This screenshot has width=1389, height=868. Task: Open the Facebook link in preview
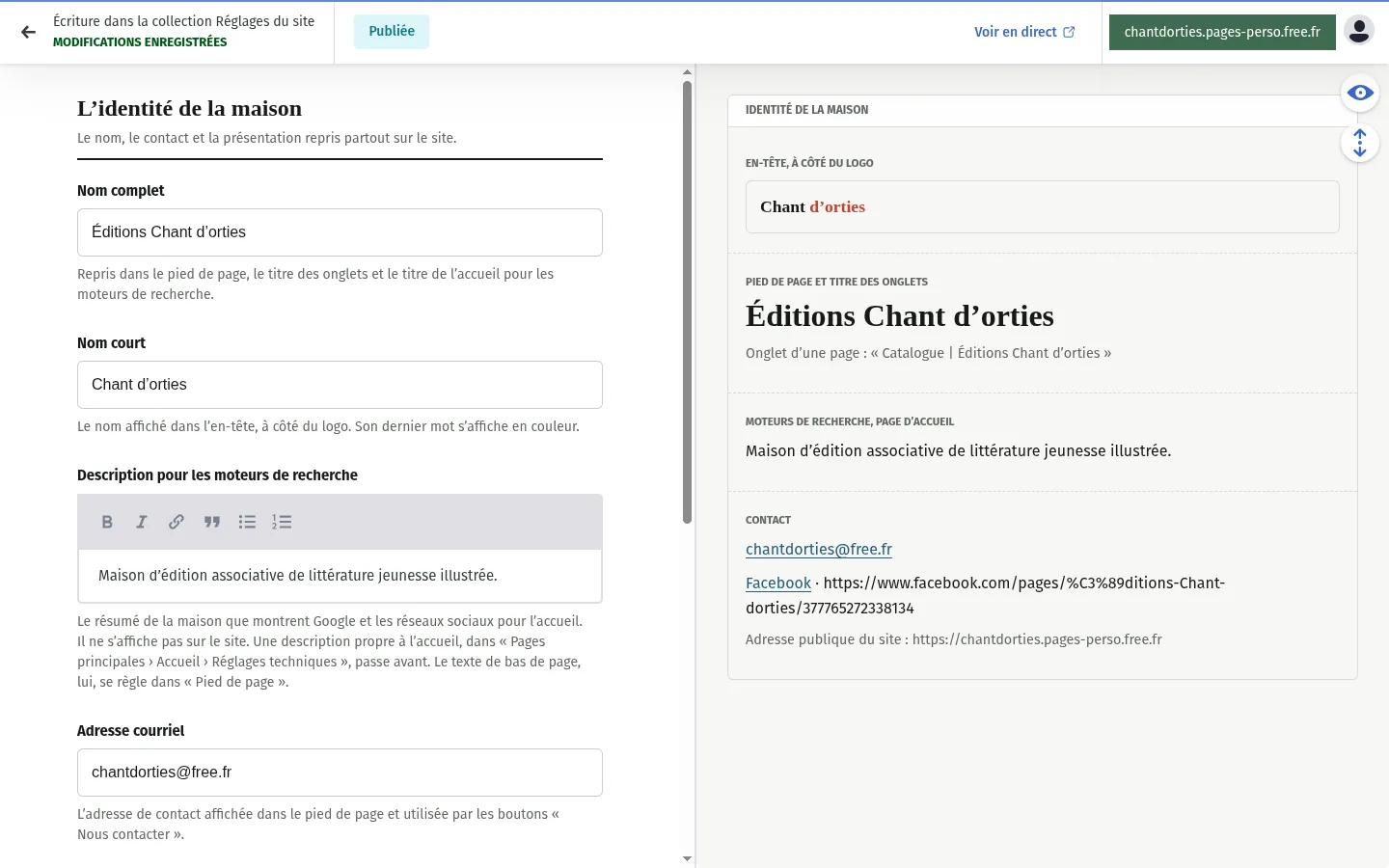click(778, 583)
